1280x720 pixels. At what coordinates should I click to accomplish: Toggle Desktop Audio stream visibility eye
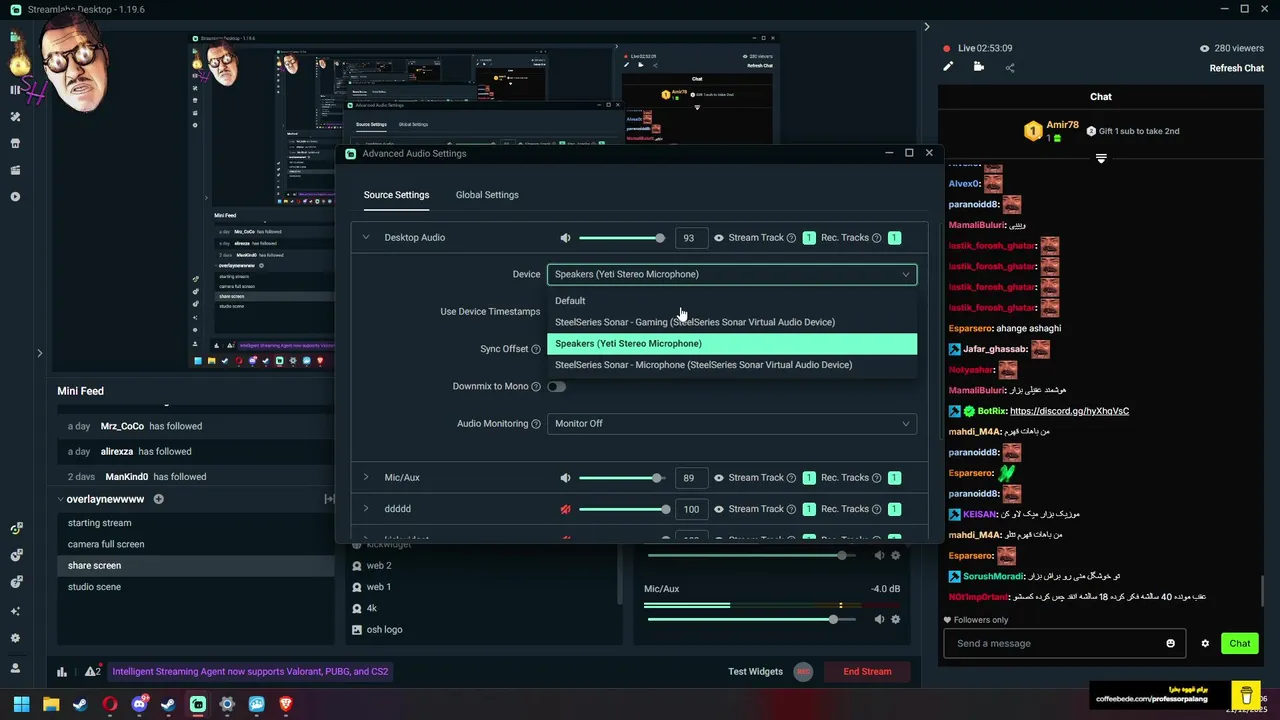click(718, 238)
